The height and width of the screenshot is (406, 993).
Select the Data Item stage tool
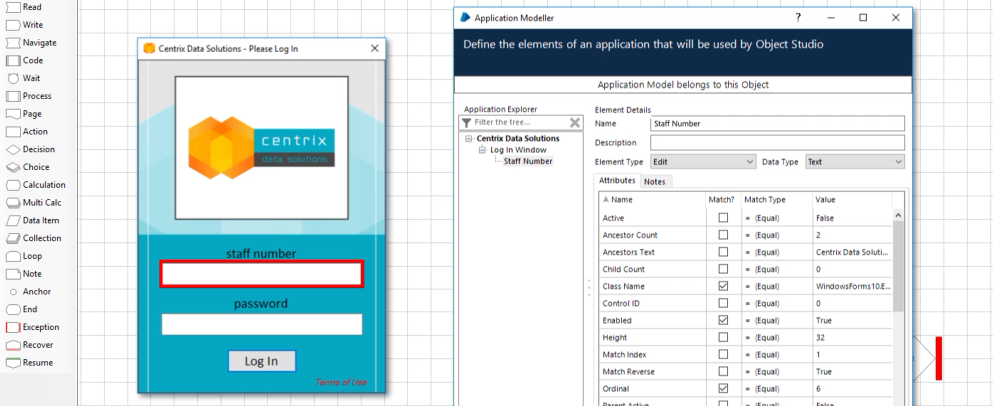point(32,220)
